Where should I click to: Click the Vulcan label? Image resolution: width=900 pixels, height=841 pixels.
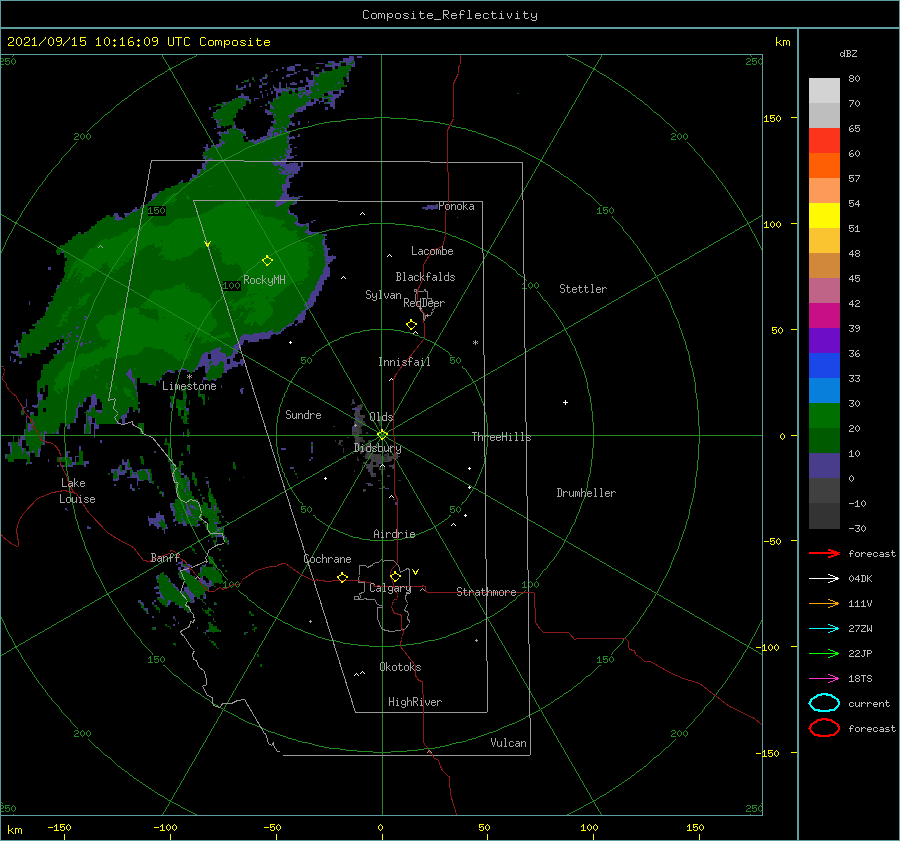point(508,743)
